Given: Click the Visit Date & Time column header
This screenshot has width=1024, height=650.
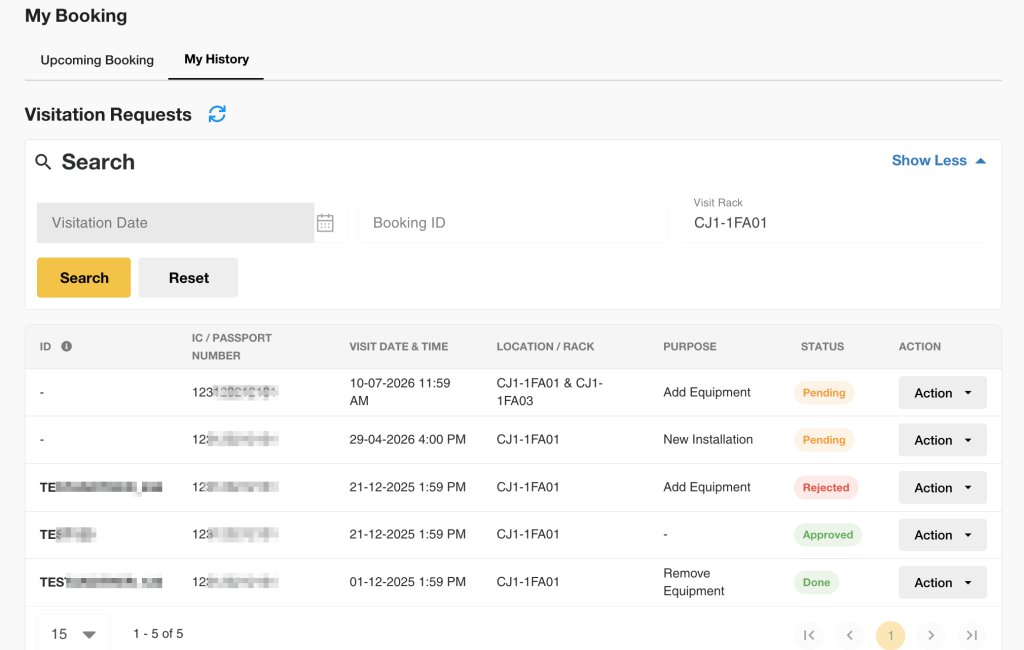Looking at the screenshot, I should pos(398,346).
